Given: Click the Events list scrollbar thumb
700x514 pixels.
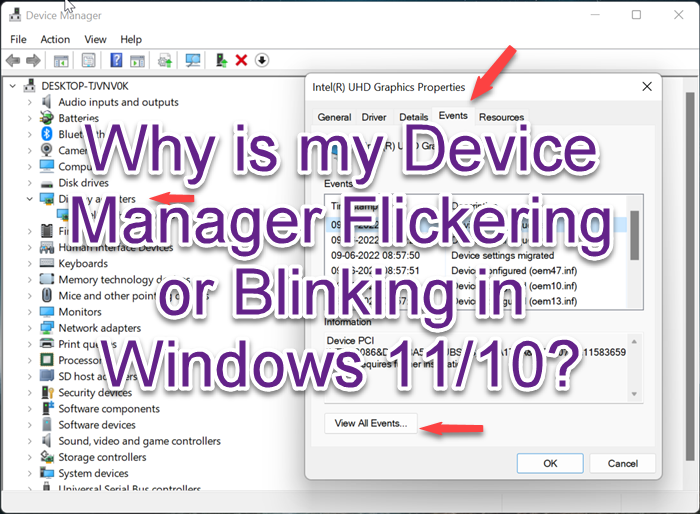Looking at the screenshot, I should pyautogui.click(x=634, y=235).
